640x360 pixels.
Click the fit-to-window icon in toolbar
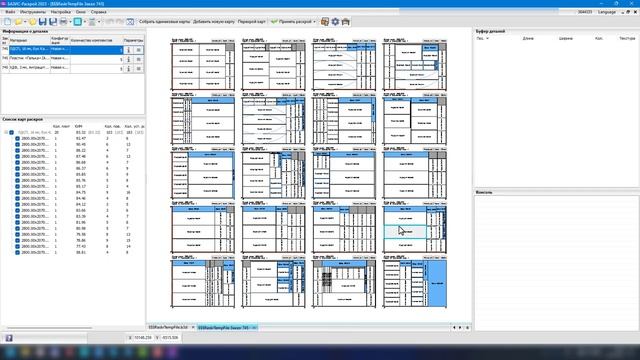coord(130,22)
